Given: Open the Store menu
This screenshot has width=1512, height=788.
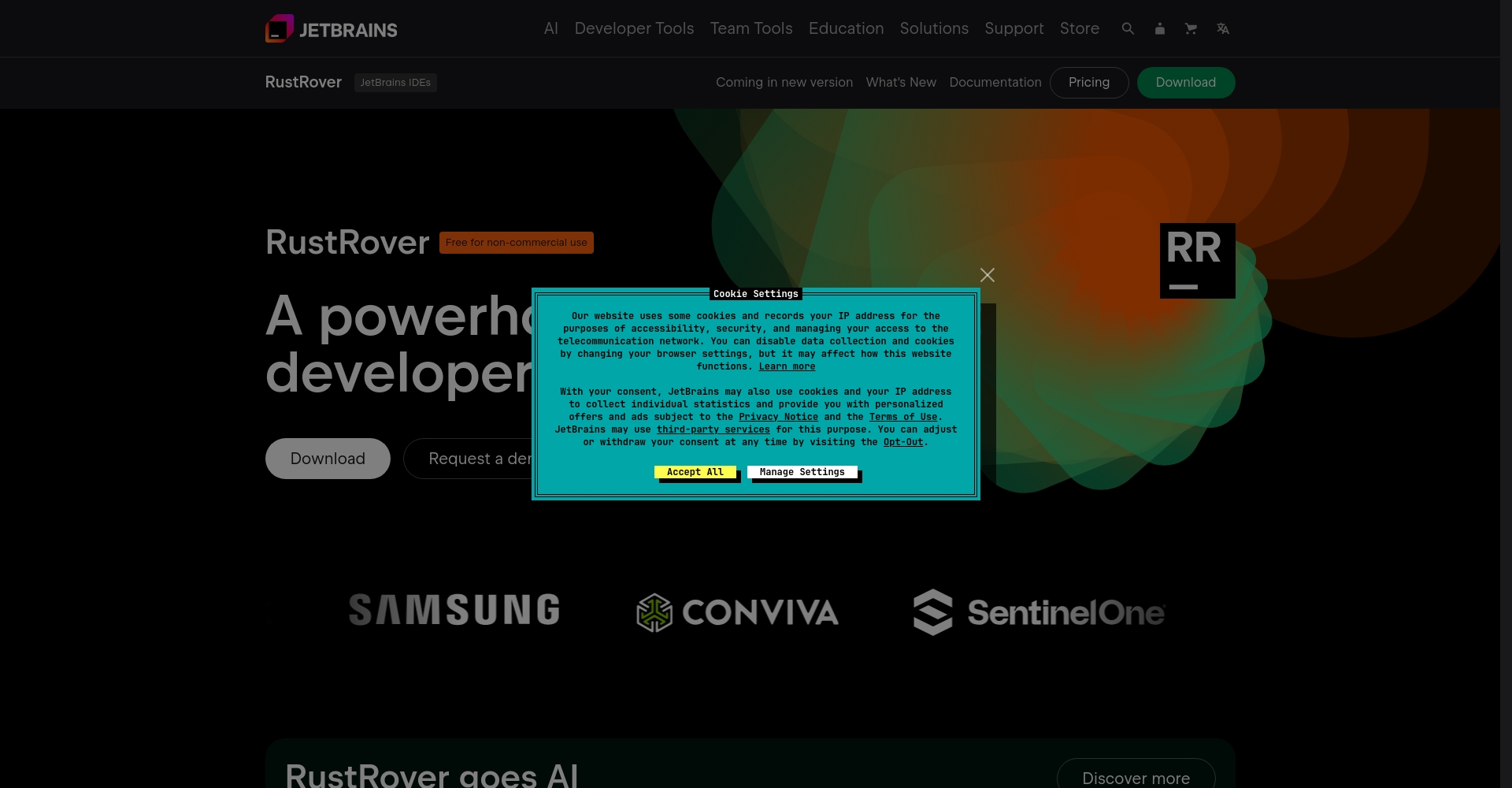Looking at the screenshot, I should point(1080,28).
